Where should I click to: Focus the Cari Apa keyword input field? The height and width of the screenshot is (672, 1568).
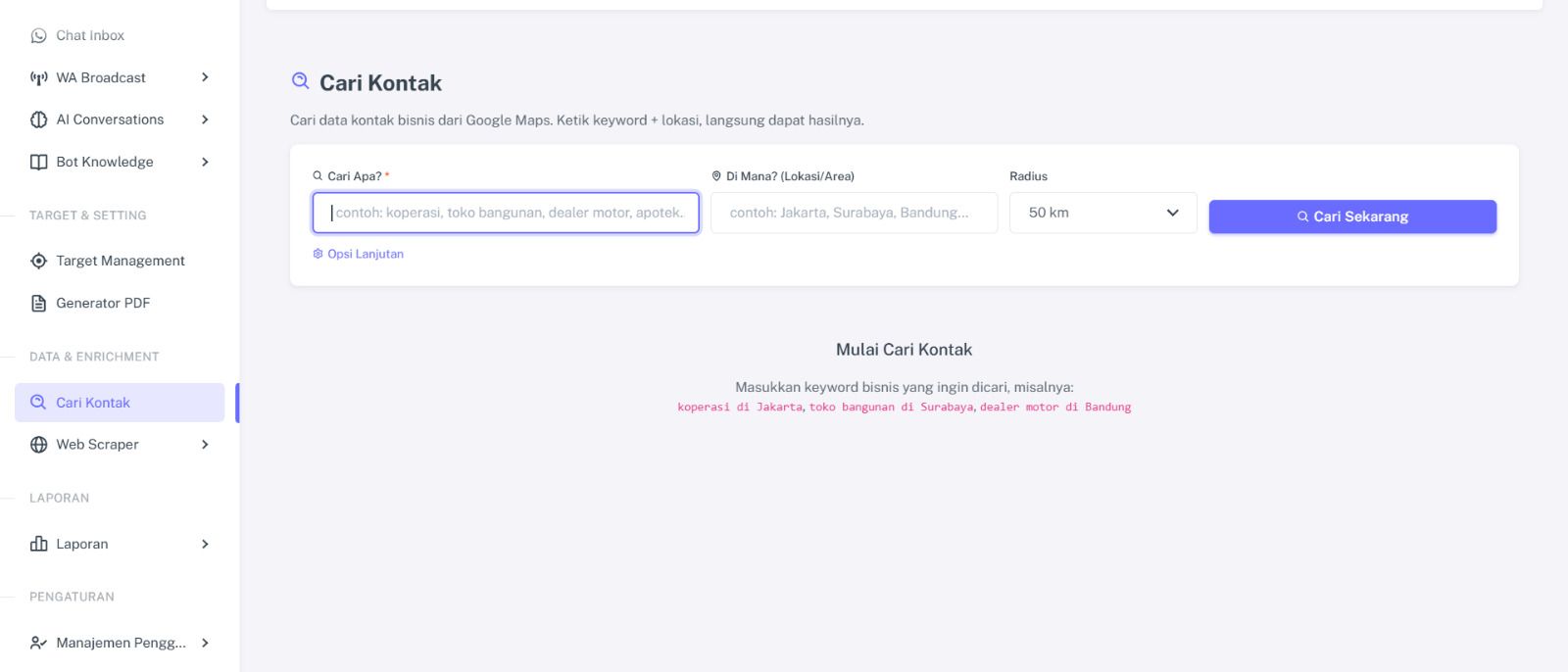(506, 213)
